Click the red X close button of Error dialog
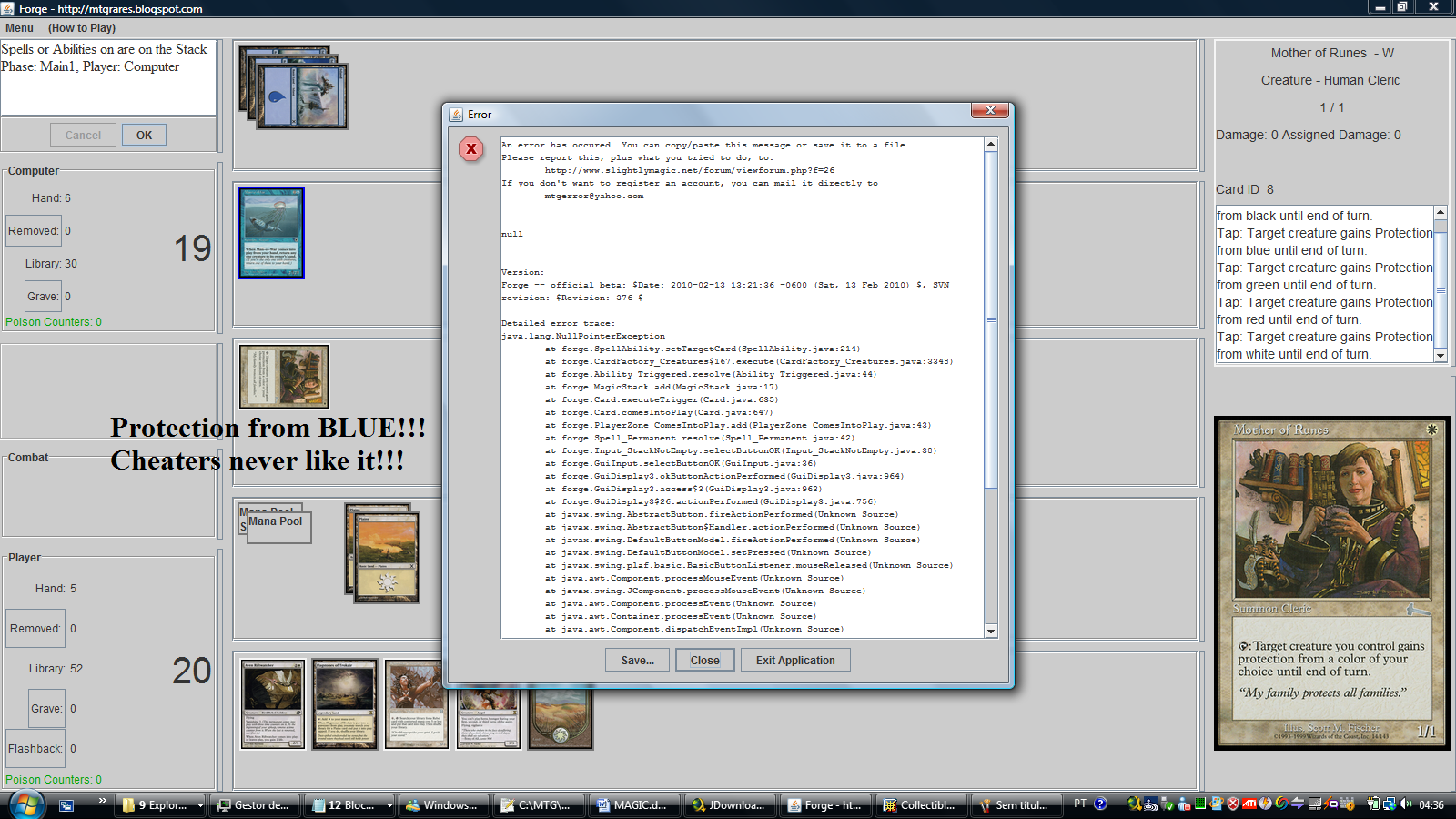The width and height of the screenshot is (1456, 819). point(989,110)
